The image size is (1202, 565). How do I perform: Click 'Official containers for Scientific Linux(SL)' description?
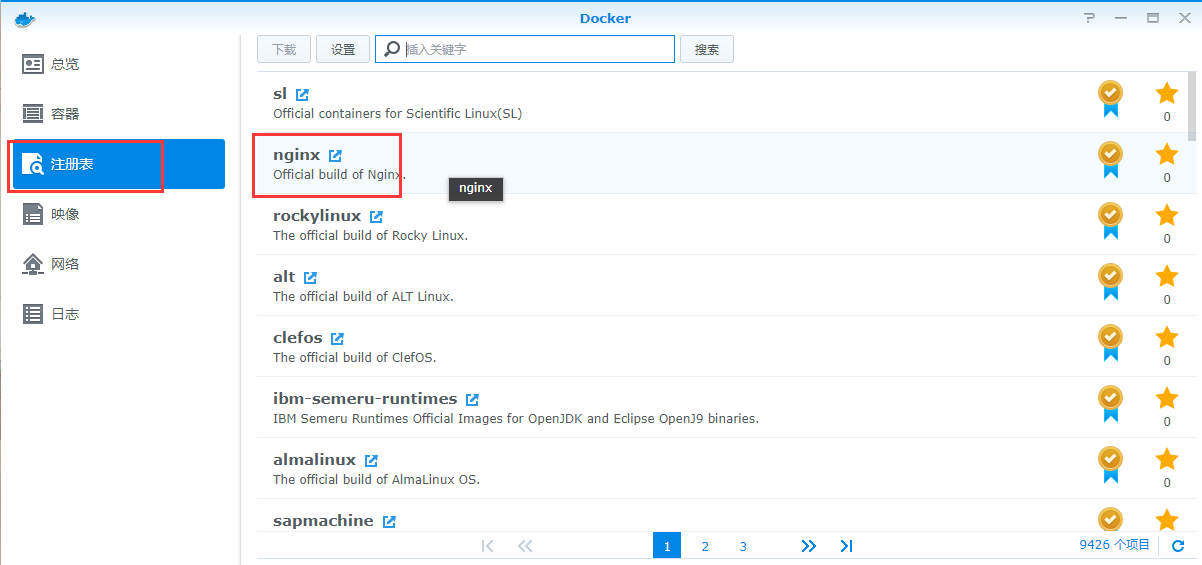397,114
